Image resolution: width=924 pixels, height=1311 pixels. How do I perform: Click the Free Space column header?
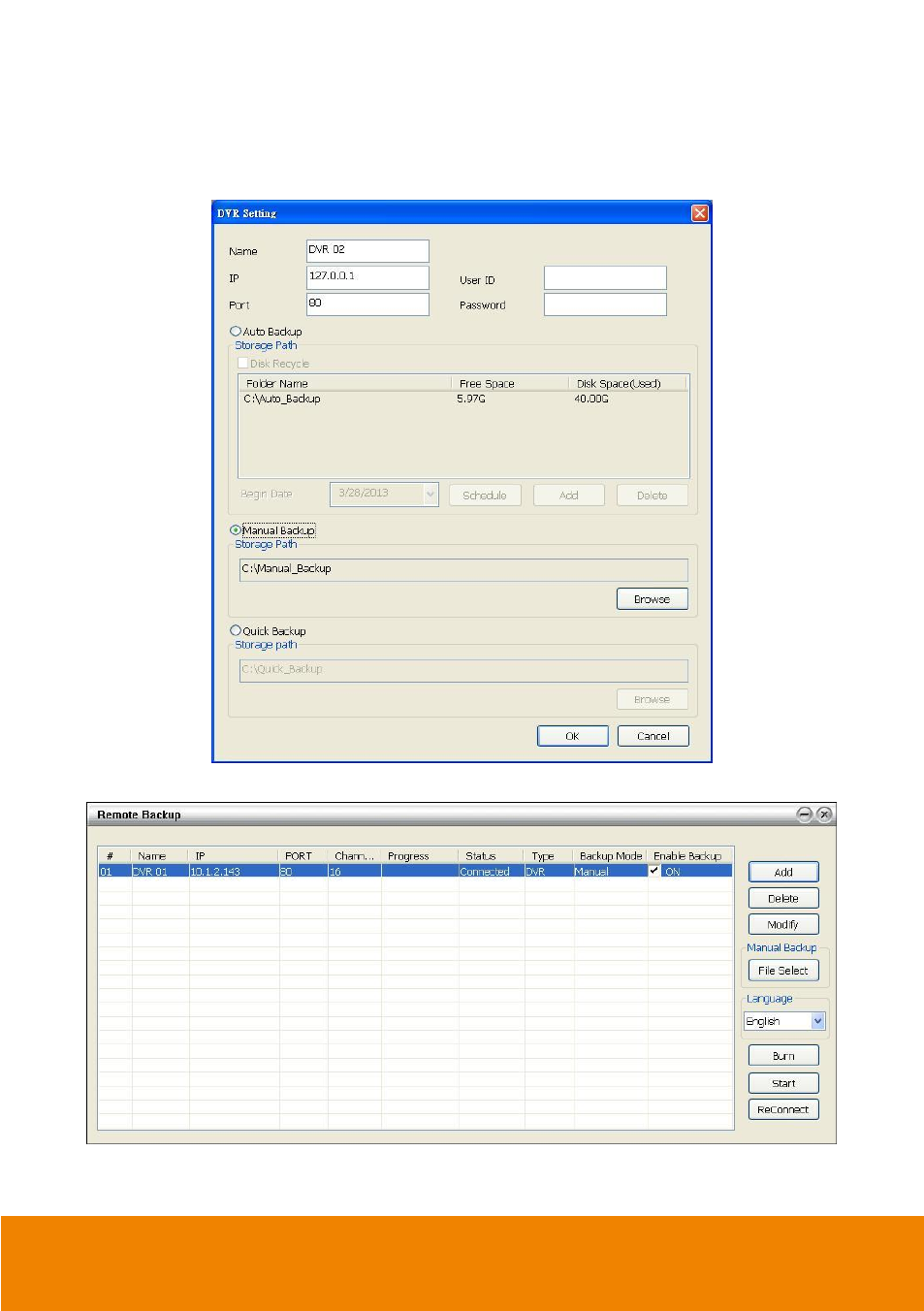[x=510, y=383]
